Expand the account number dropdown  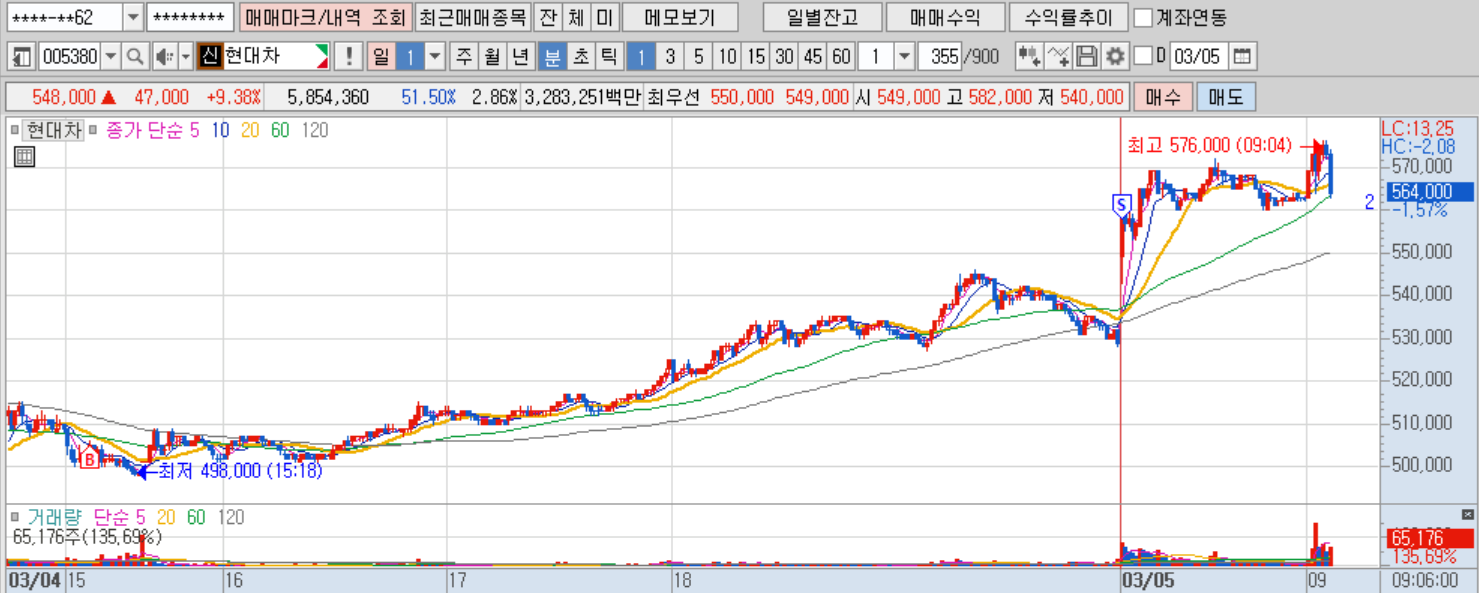click(134, 17)
